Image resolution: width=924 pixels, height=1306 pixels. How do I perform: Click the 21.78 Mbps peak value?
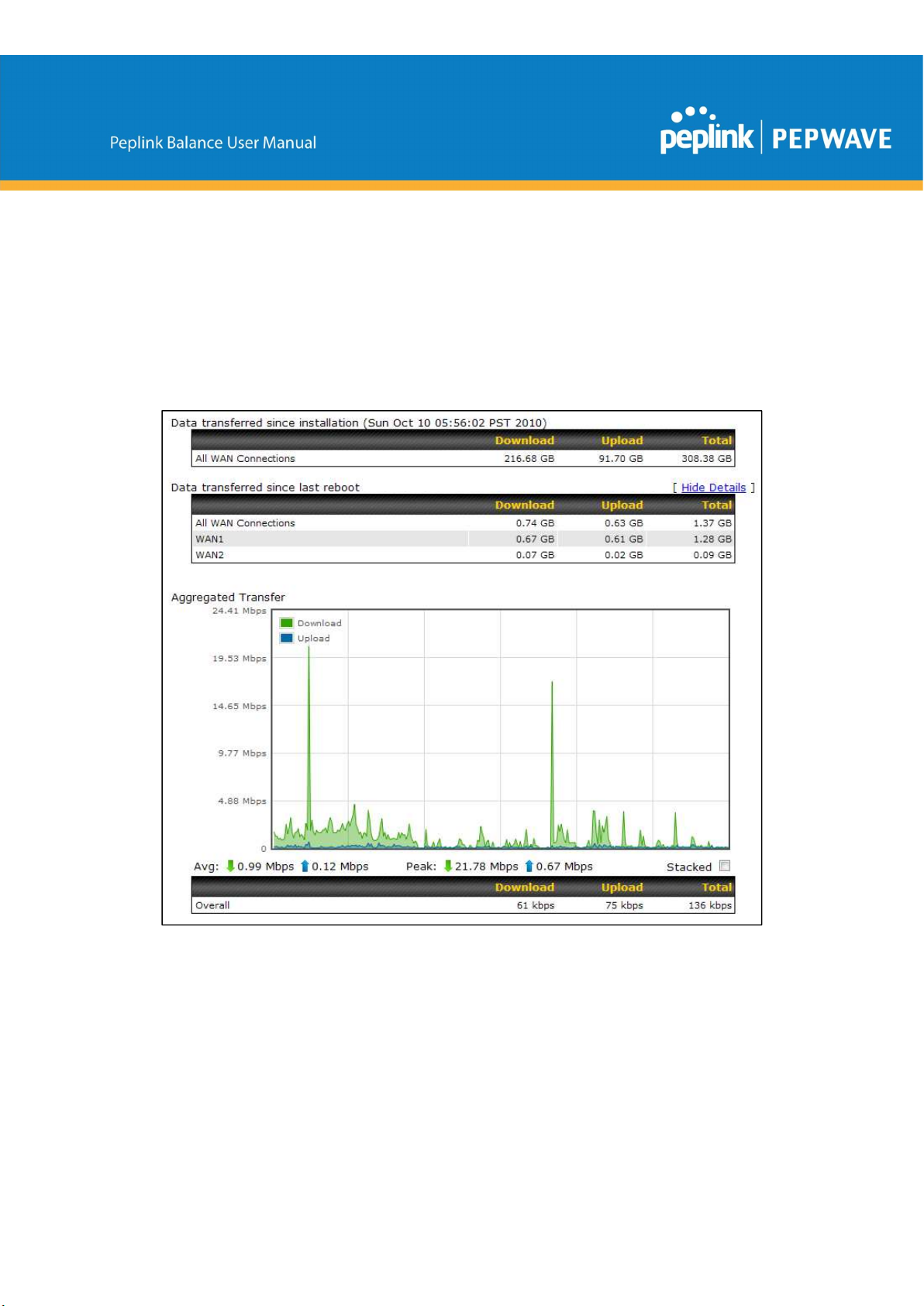click(x=486, y=867)
